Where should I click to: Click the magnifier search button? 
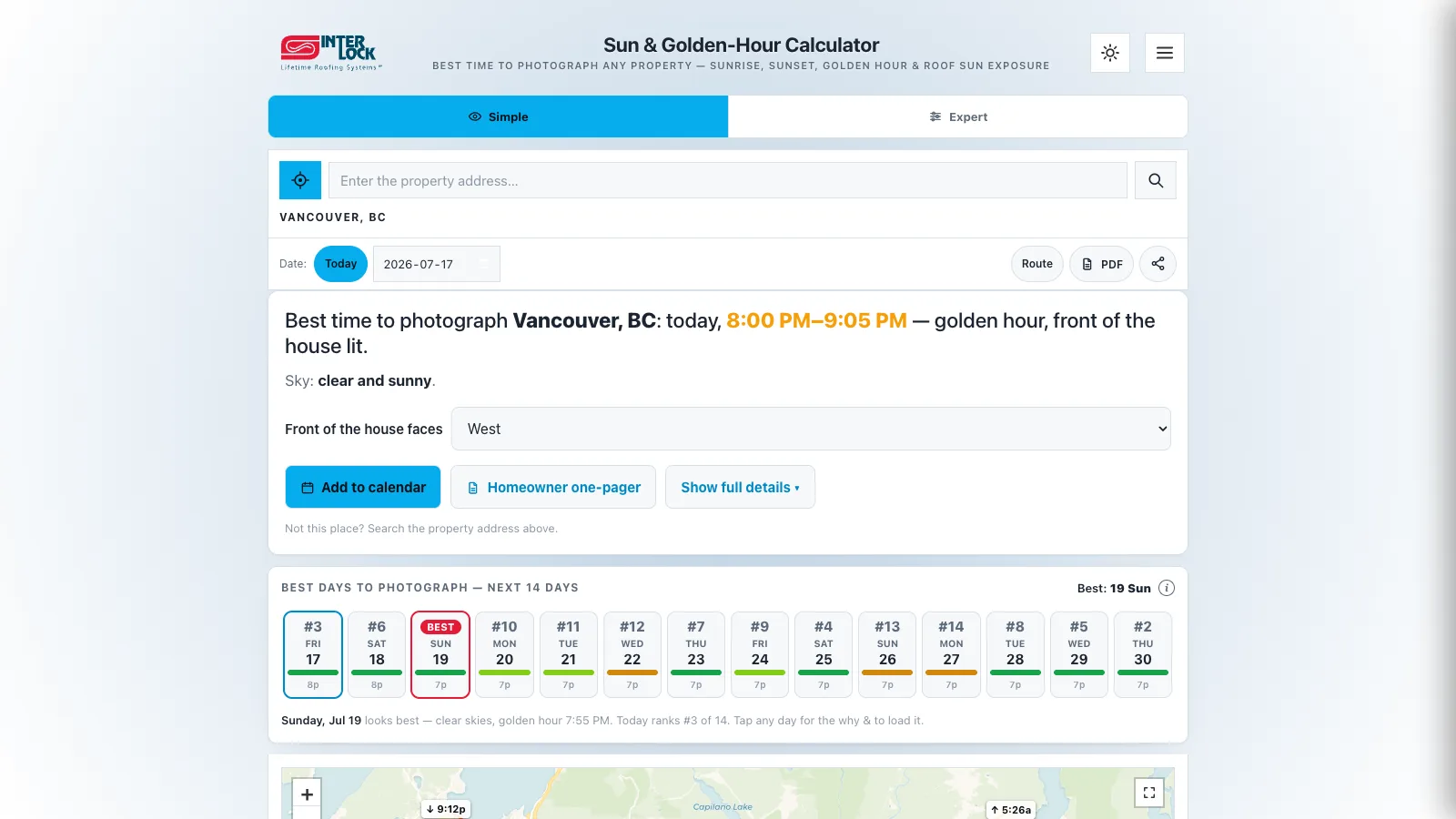[x=1156, y=180]
